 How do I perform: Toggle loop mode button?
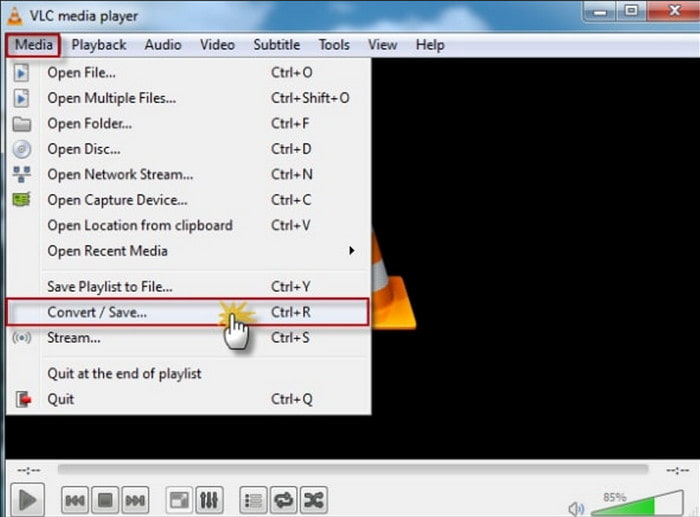pos(283,500)
